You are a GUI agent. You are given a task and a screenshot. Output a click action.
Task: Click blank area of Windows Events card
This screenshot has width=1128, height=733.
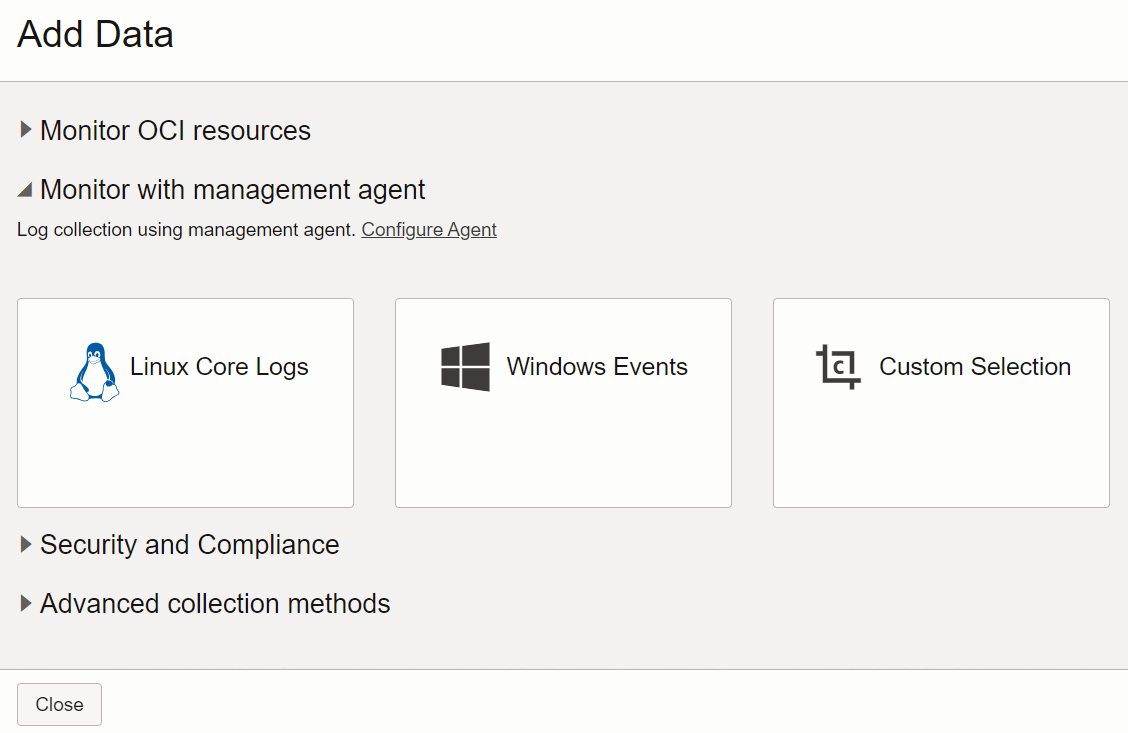[563, 455]
